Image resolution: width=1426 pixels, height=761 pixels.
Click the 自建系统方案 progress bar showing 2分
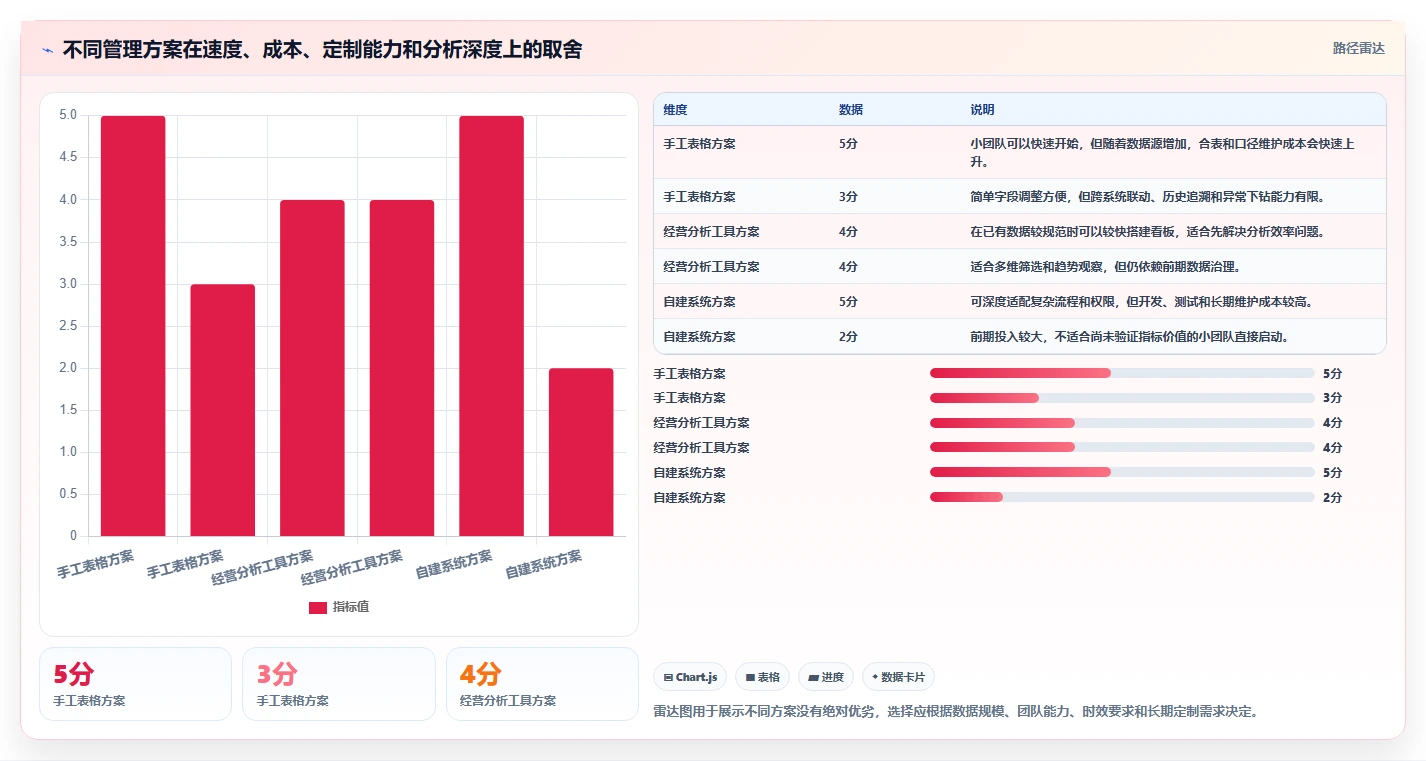[1122, 497]
